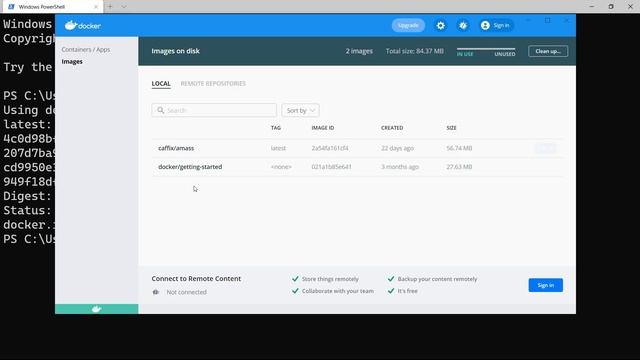Screen dimensions: 640x360
Task: Click the <none> tag cell
Action: (x=281, y=167)
